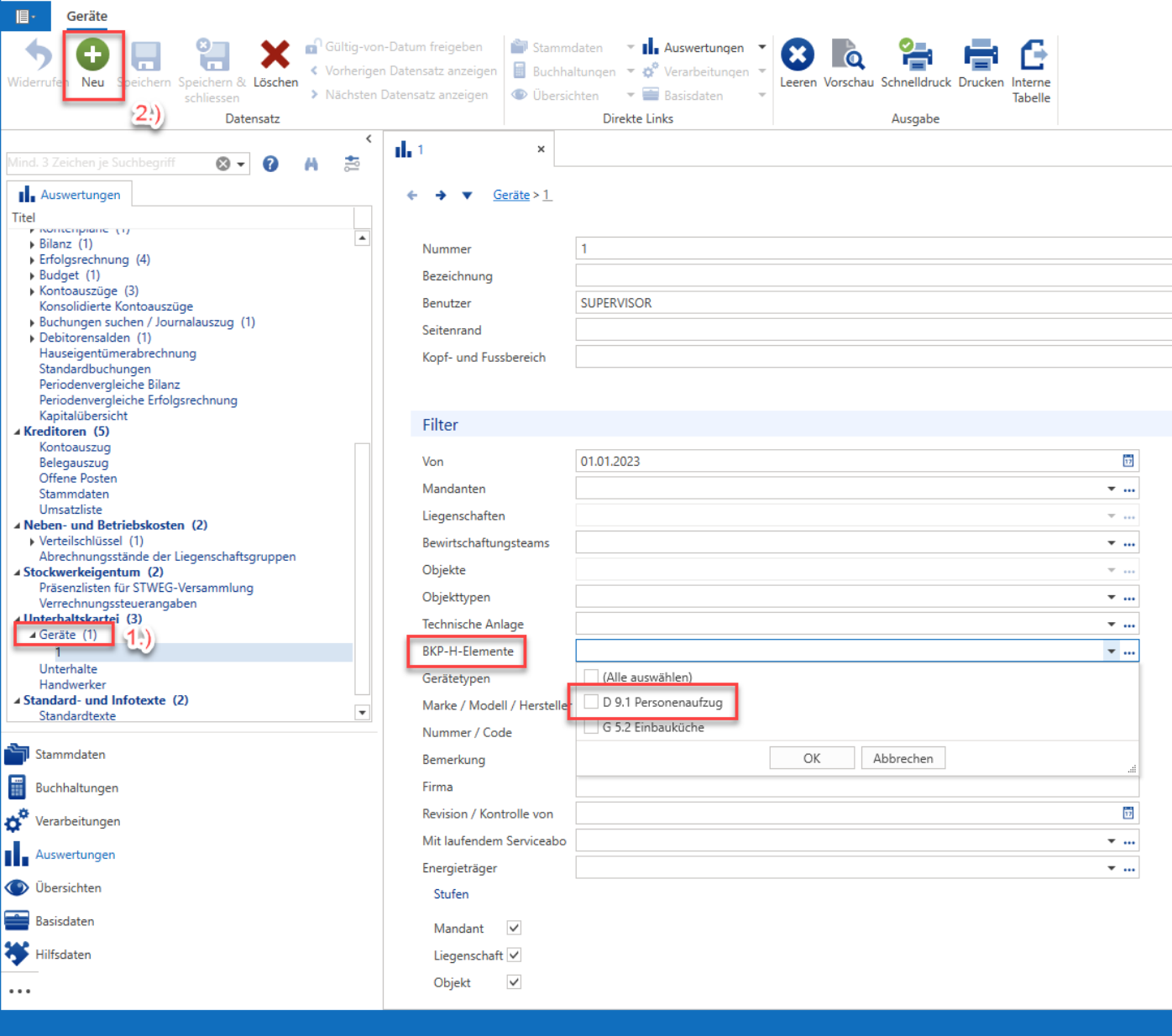Confirm selection with OK button
Image resolution: width=1172 pixels, height=1036 pixels.
tap(812, 758)
